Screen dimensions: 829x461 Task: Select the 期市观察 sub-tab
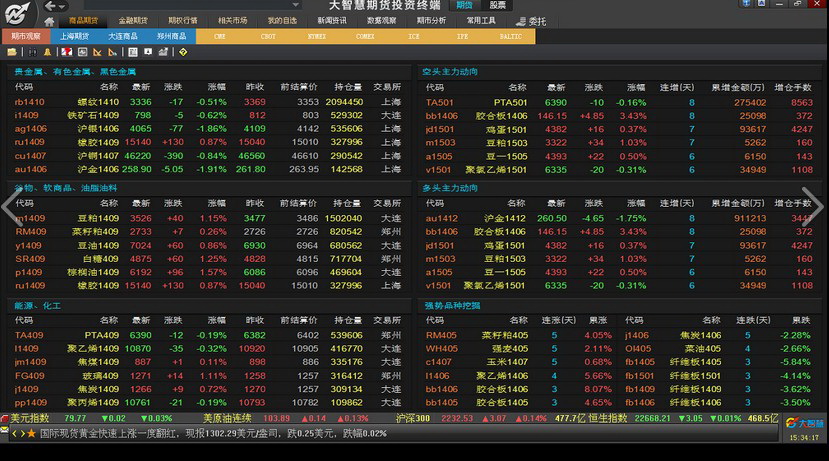point(26,36)
